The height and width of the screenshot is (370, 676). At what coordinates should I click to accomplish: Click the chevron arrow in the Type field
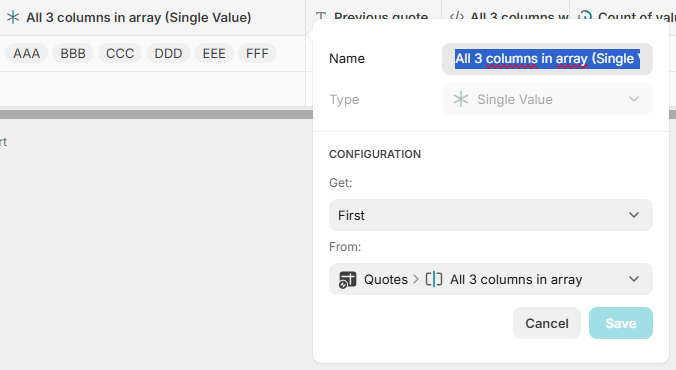(633, 99)
